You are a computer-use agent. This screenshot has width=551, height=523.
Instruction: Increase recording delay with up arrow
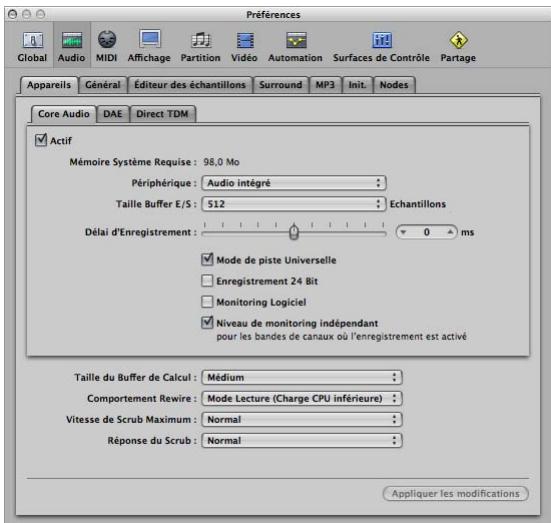(x=450, y=232)
